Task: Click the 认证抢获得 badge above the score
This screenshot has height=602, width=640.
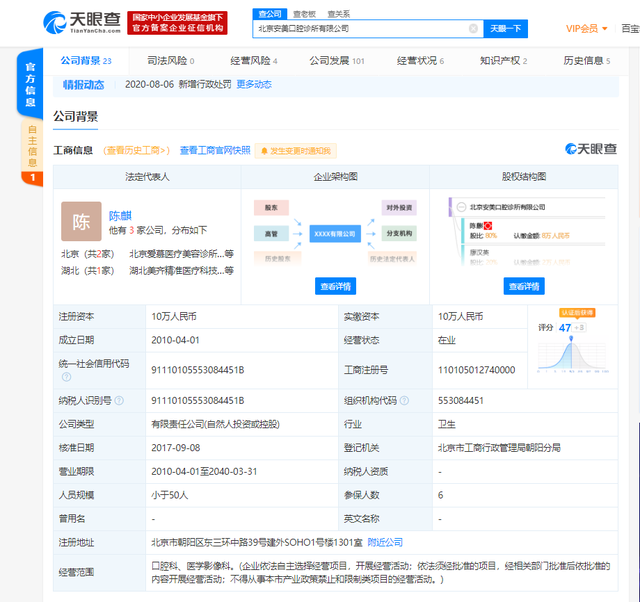Action: (x=577, y=313)
